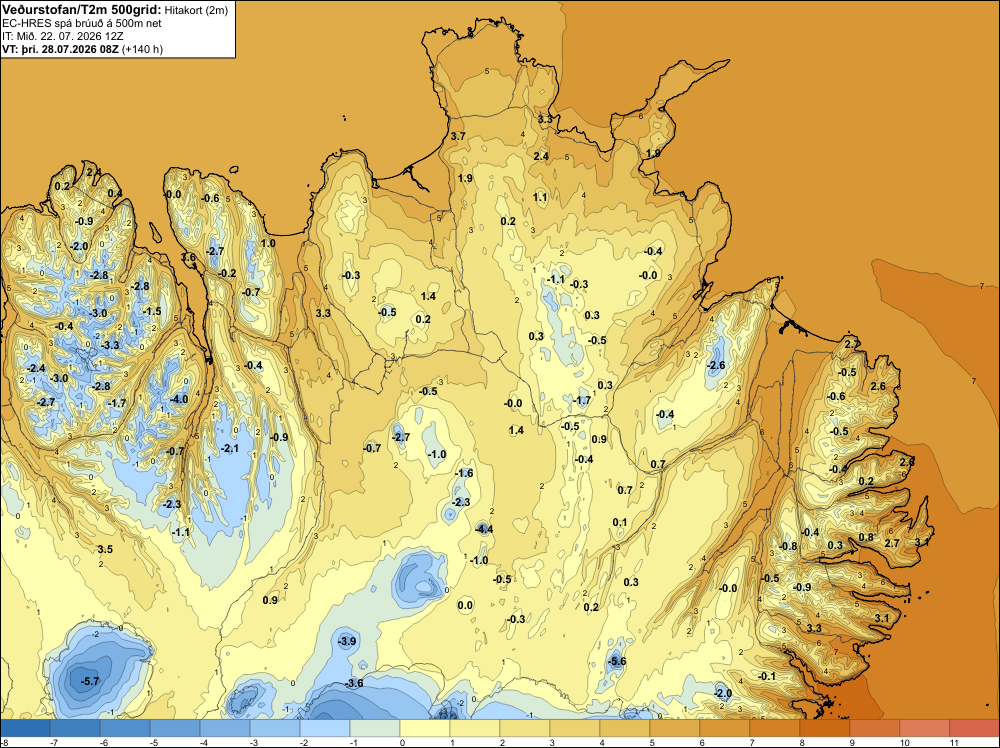Select the red swatch right of 11
Screen dimensions: 1000x748
pyautogui.click(x=974, y=728)
